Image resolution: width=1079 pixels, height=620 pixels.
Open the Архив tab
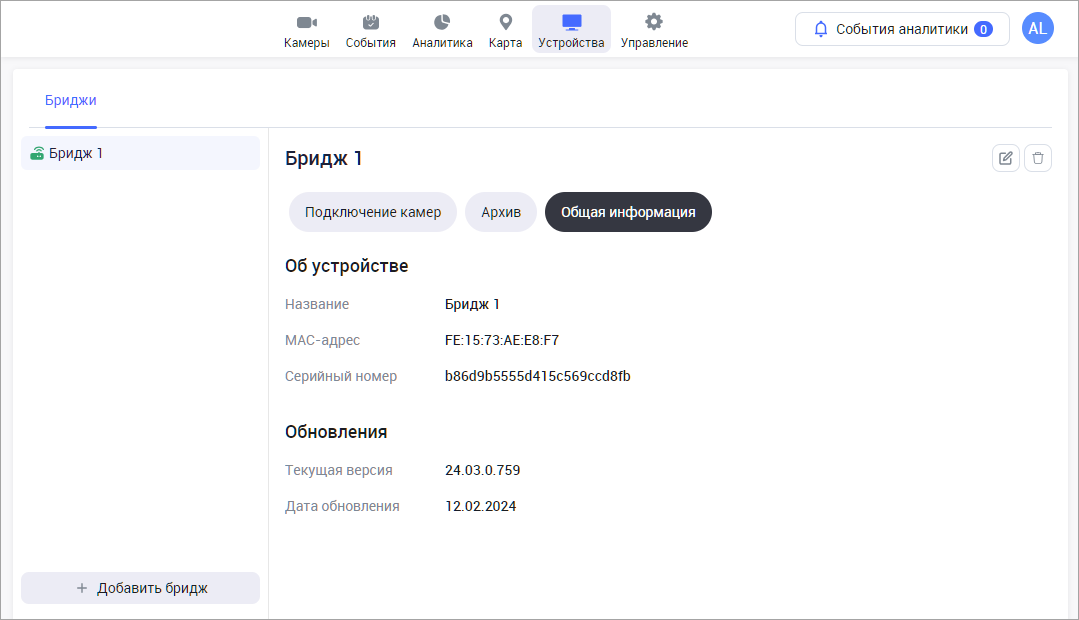[x=501, y=212]
